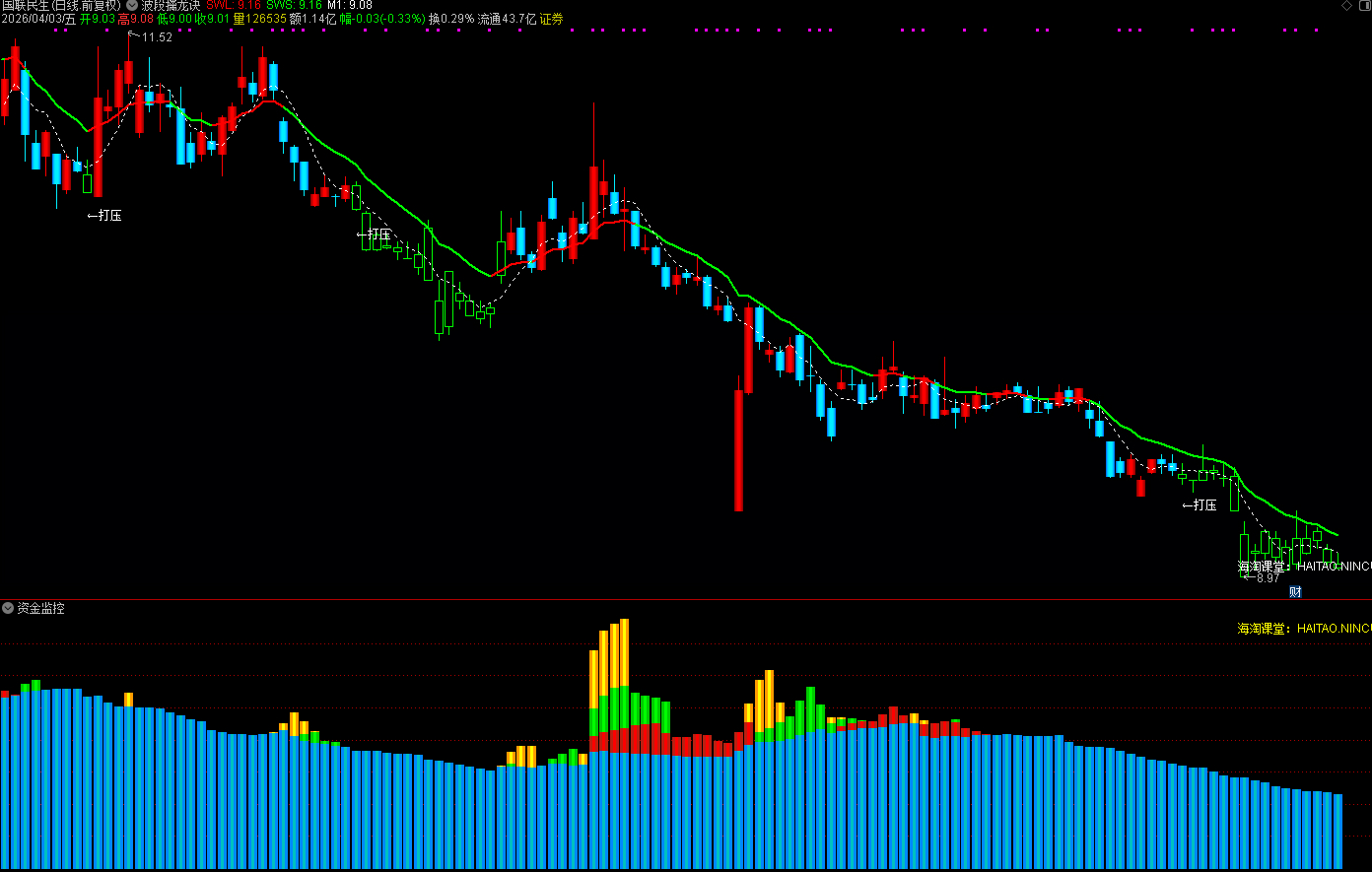Click the 国联民生 (日线 前复权) chart title
The height and width of the screenshot is (872, 1372).
(61, 5)
